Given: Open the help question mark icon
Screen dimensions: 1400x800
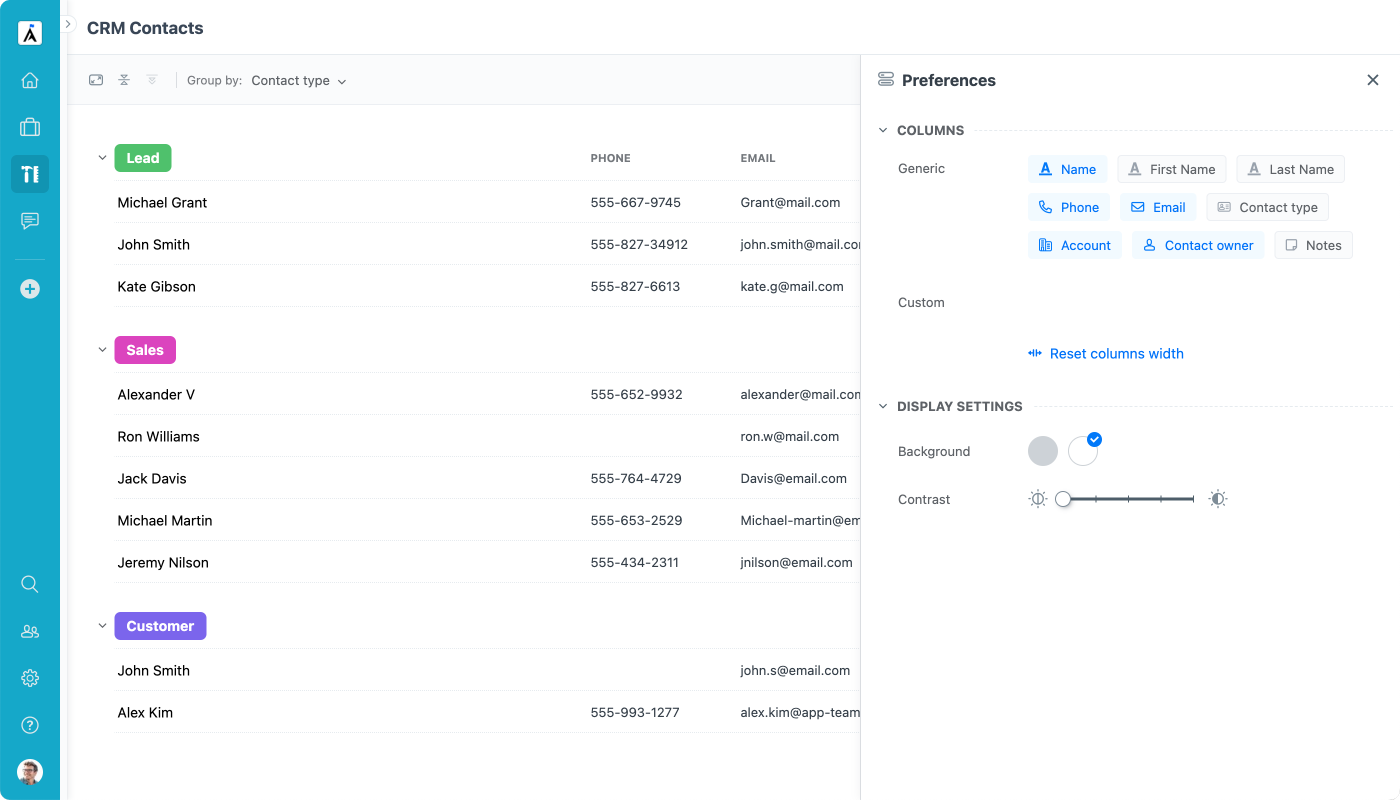Looking at the screenshot, I should pyautogui.click(x=30, y=725).
